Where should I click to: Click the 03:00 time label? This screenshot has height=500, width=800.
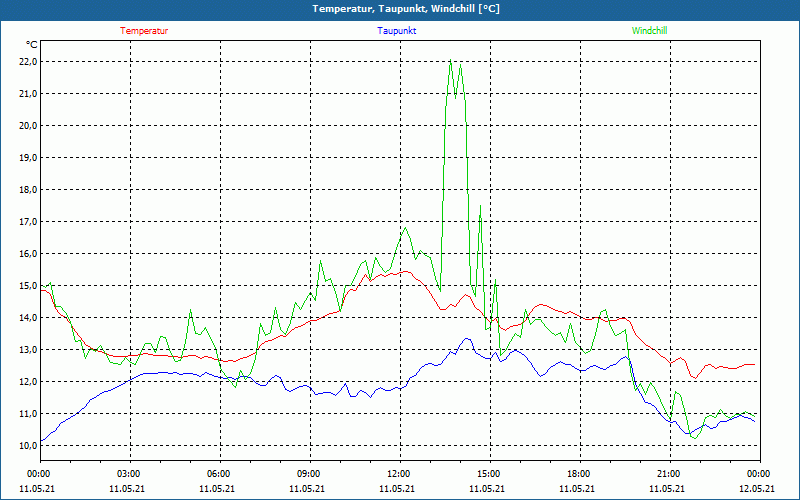point(131,474)
